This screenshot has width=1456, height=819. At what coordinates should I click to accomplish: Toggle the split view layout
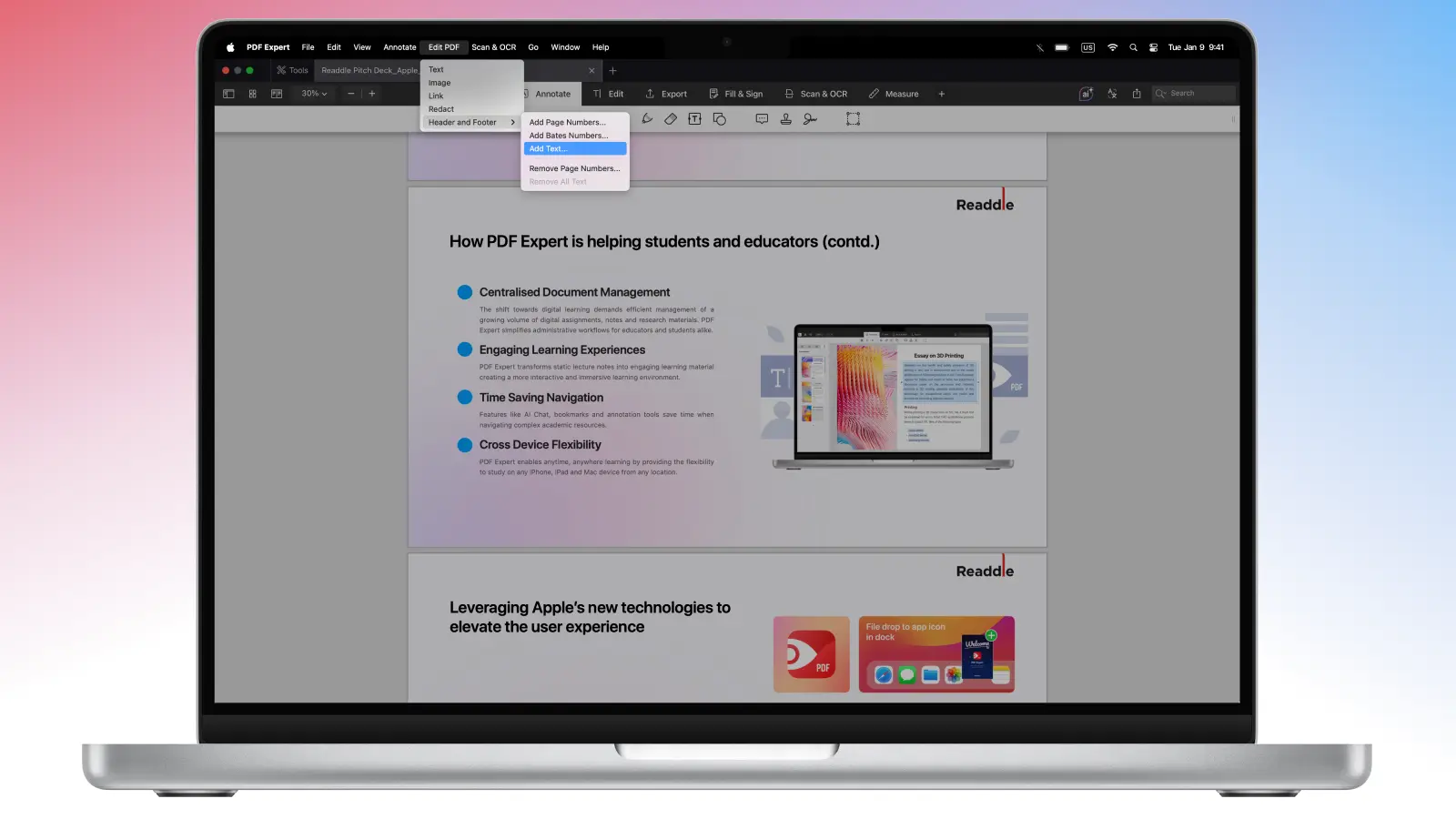277,94
